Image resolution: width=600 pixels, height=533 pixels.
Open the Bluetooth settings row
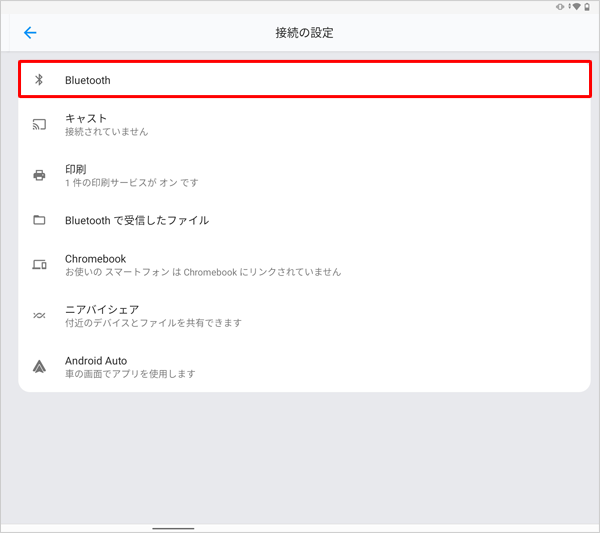305,79
